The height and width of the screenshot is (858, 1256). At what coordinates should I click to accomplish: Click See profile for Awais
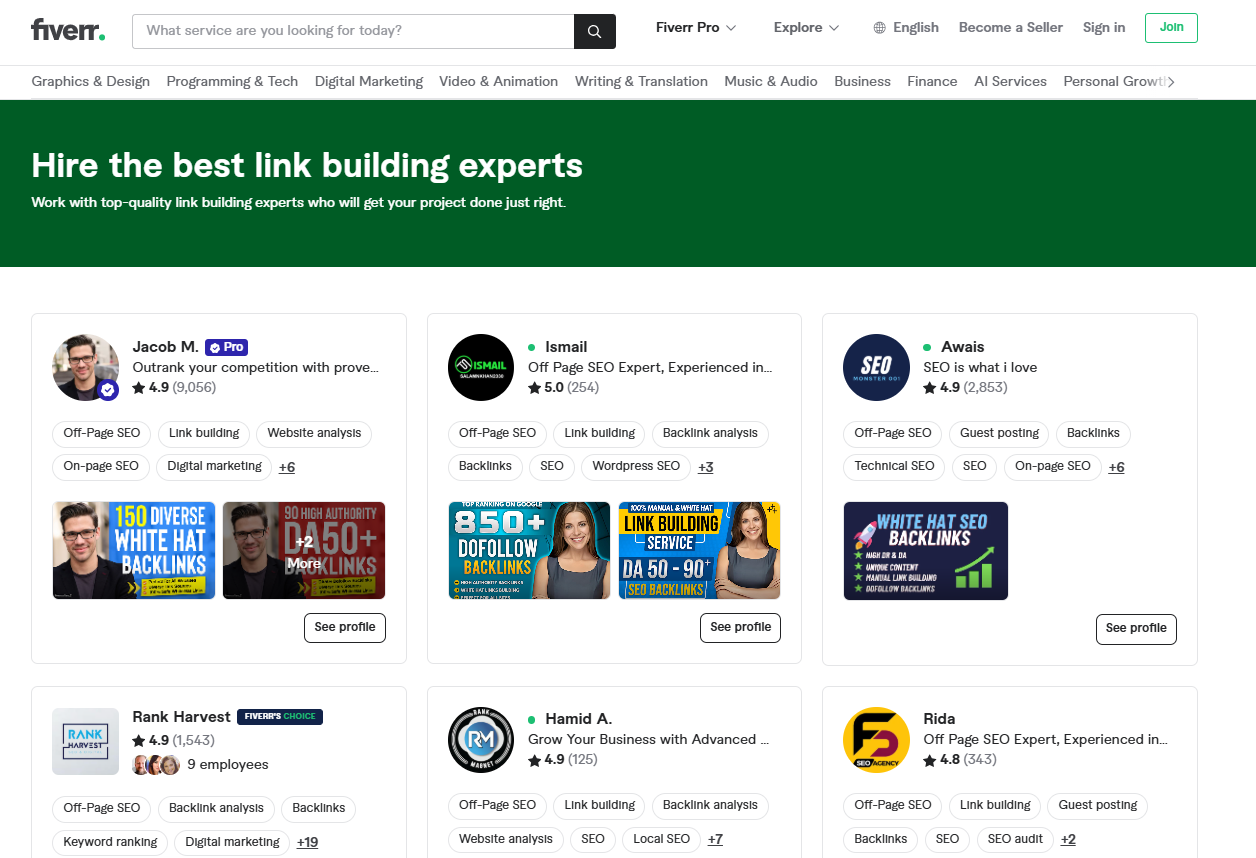[1136, 629]
